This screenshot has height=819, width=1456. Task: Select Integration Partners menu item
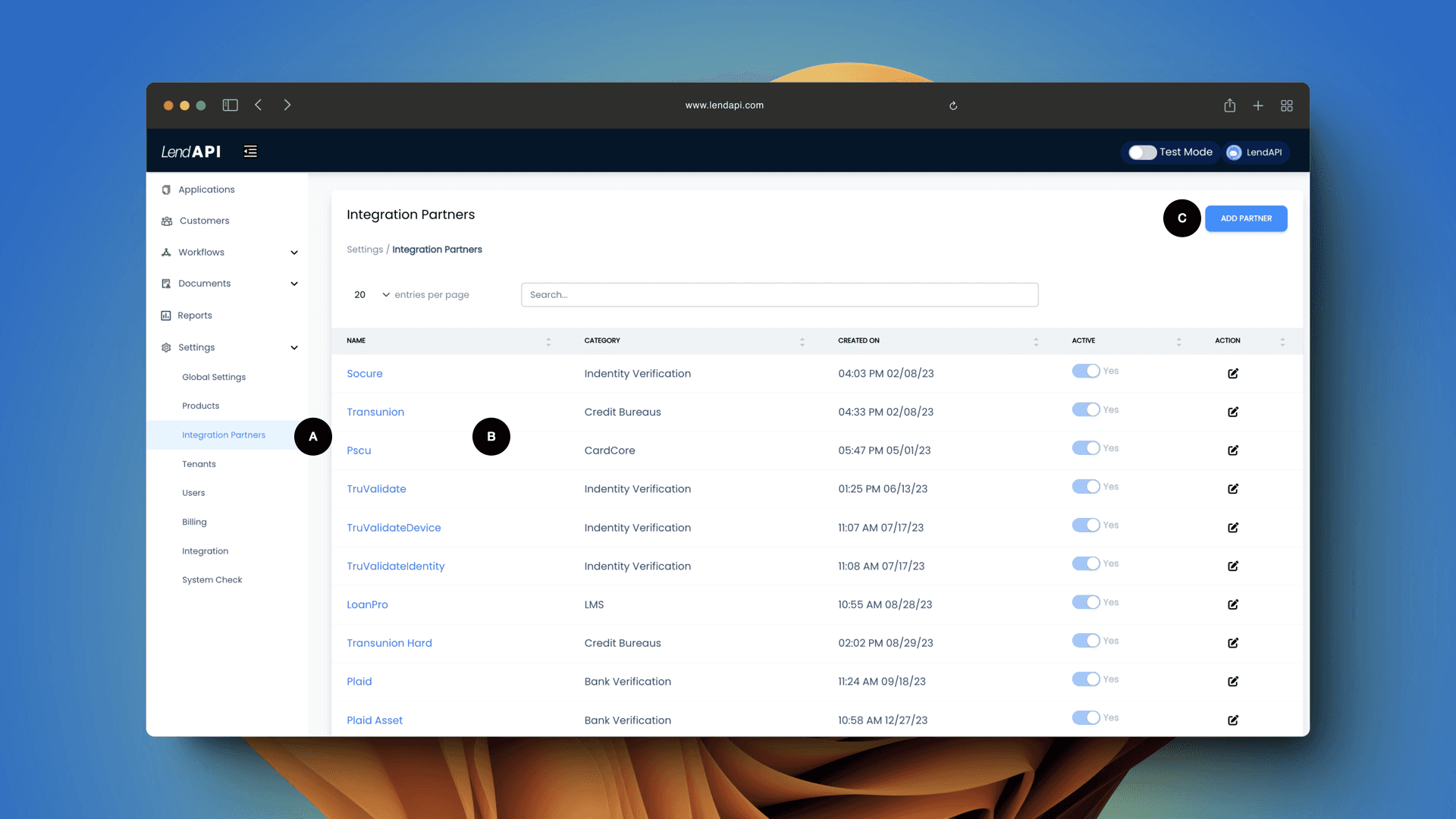tap(224, 434)
